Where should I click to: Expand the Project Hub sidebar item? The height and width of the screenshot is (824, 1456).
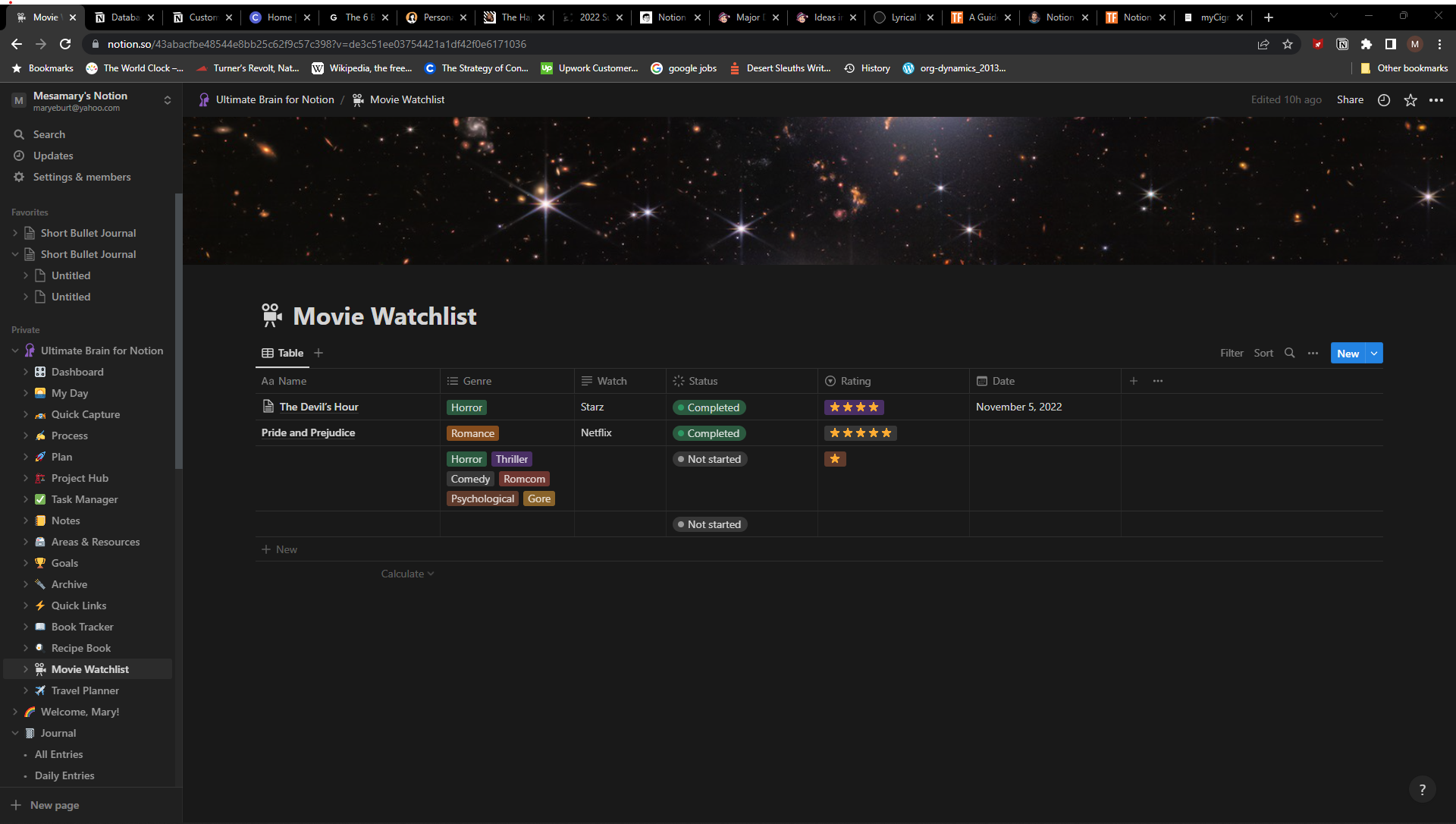[x=26, y=478]
